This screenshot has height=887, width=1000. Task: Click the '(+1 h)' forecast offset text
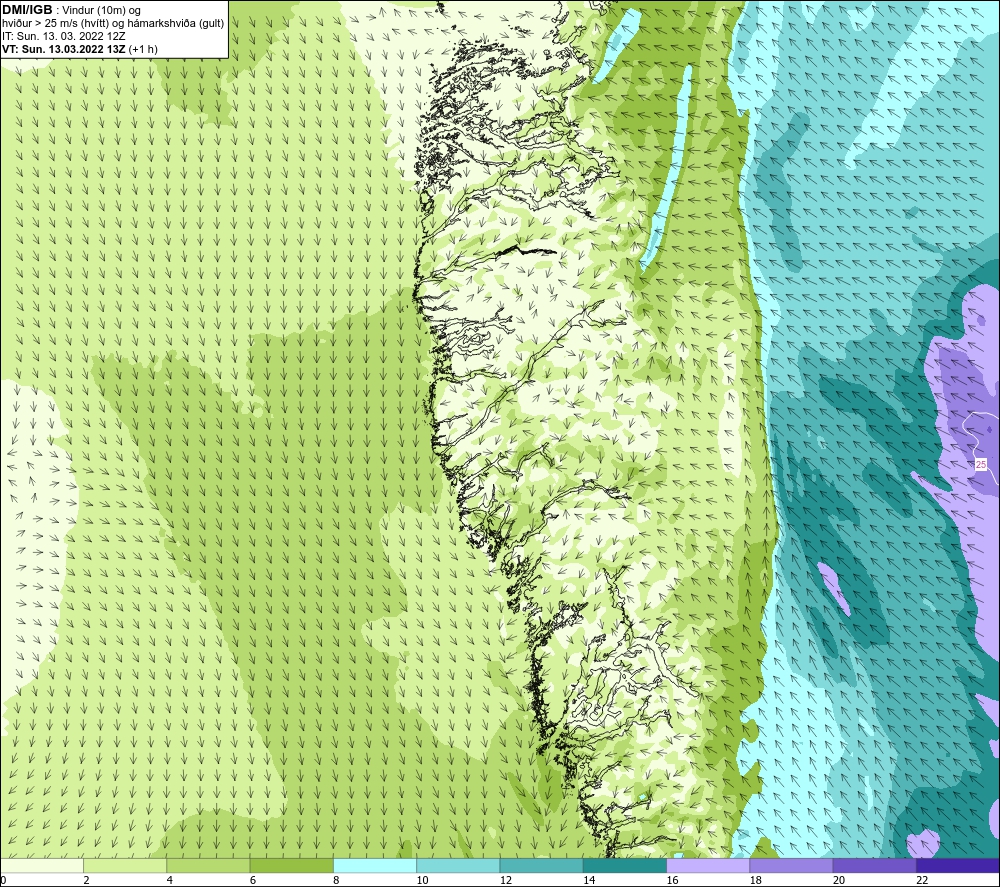(143, 49)
